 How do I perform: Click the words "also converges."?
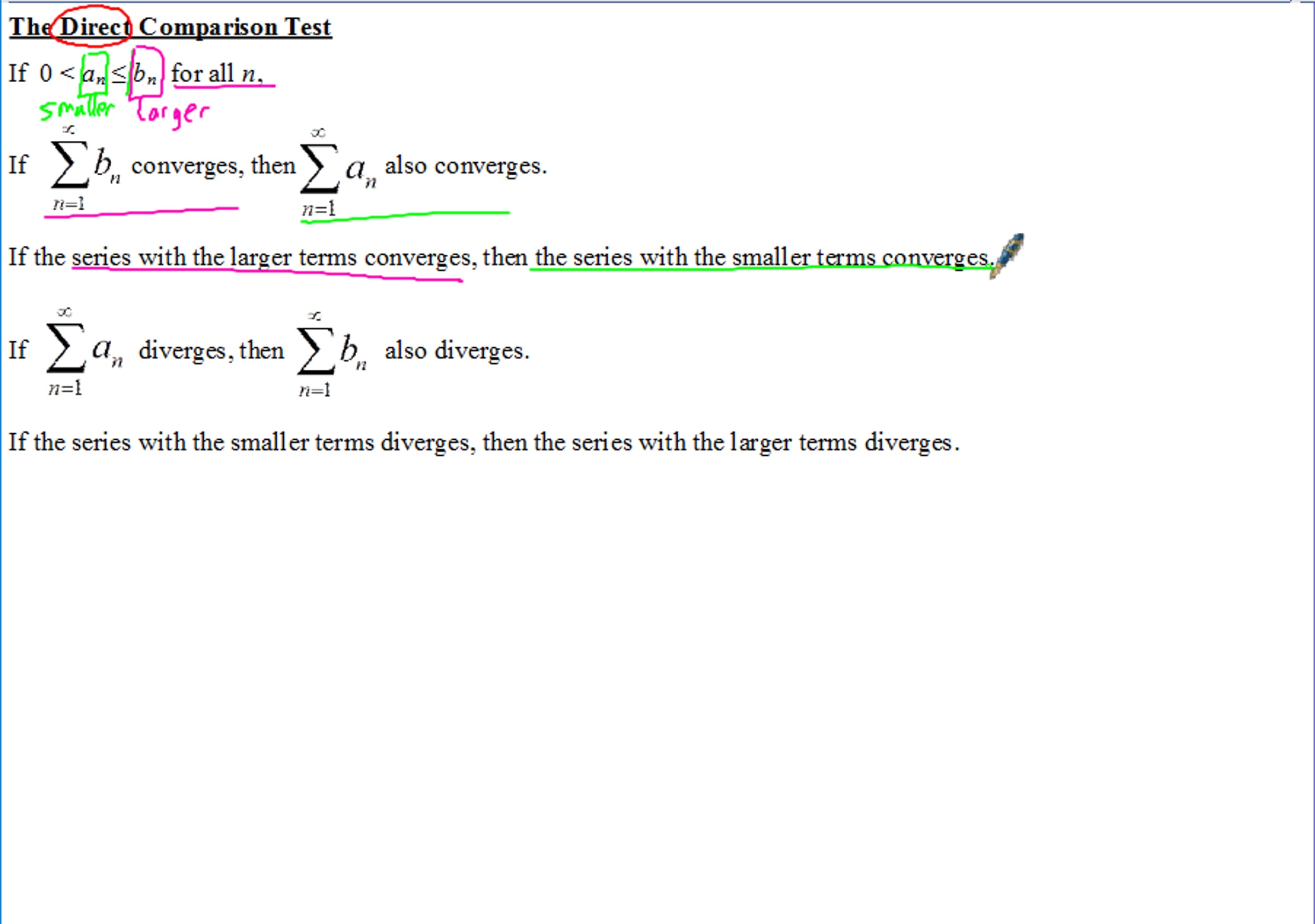coord(466,166)
